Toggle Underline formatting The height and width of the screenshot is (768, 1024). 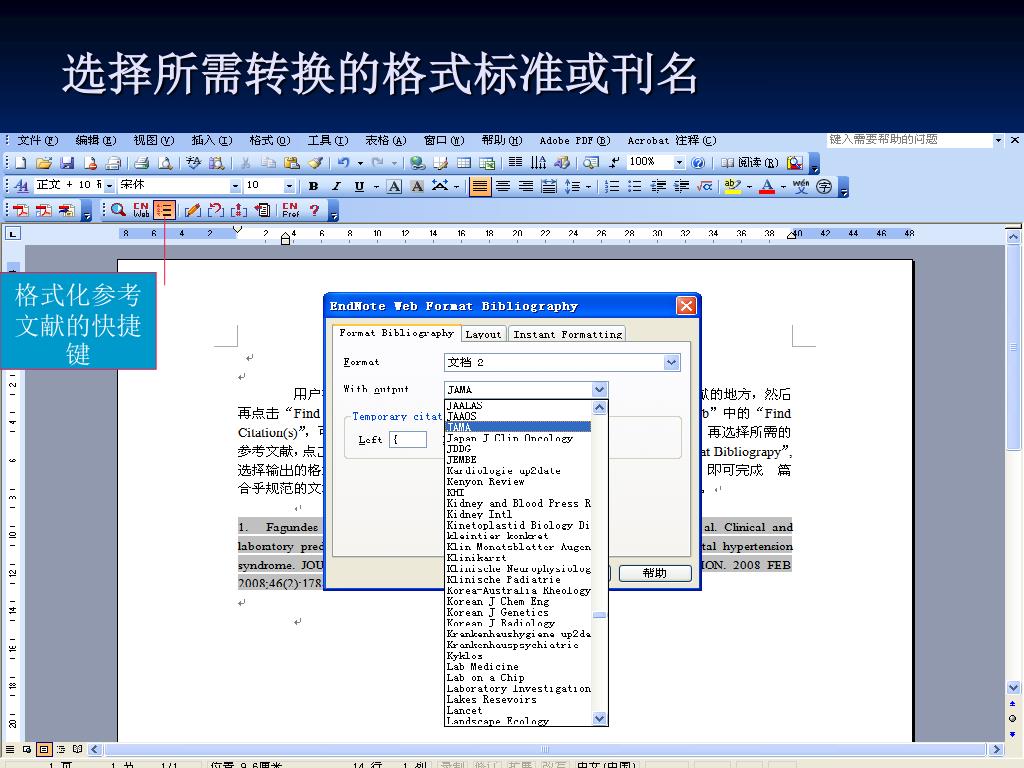[359, 186]
